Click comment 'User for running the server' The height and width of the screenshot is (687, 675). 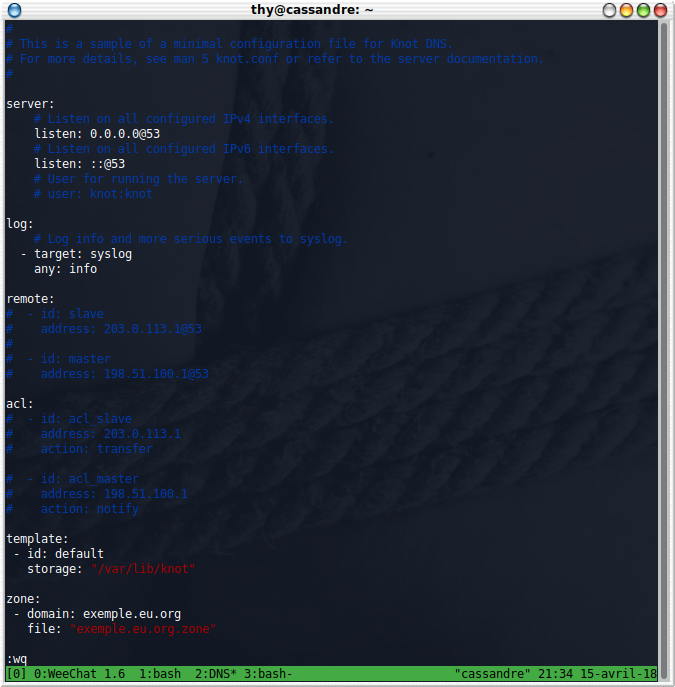[138, 179]
